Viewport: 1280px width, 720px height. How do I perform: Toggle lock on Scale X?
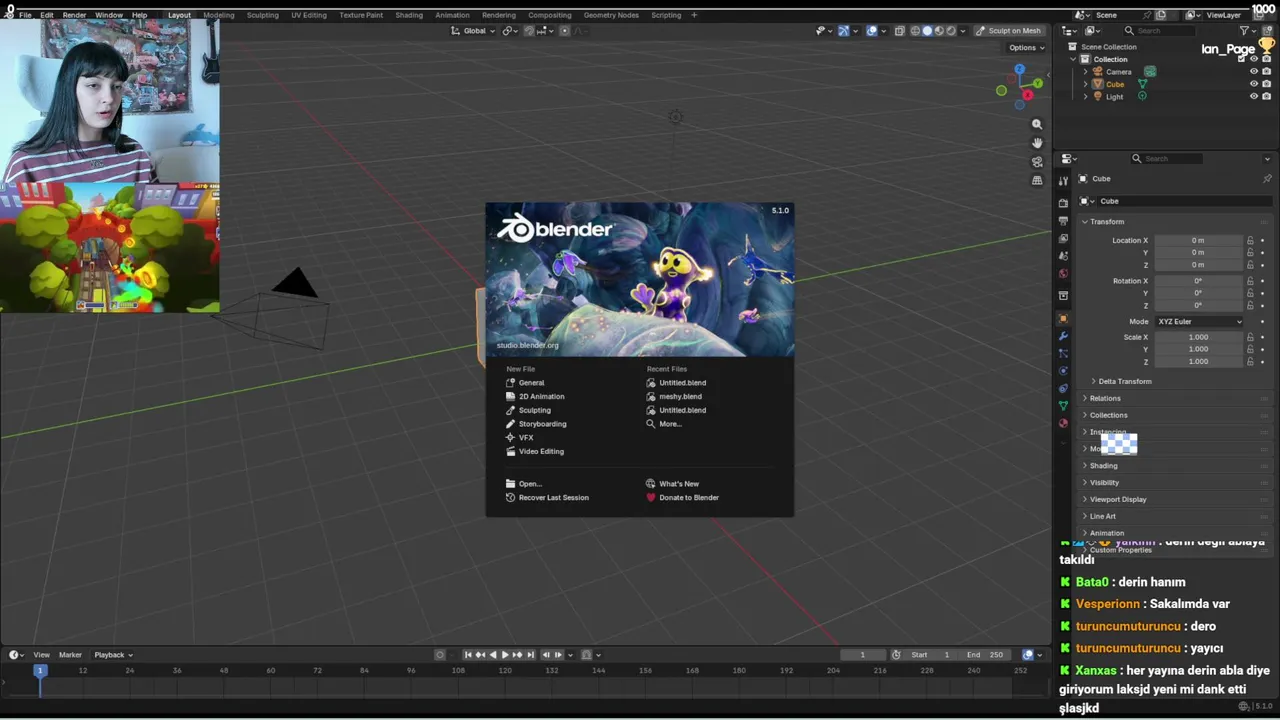(x=1250, y=337)
